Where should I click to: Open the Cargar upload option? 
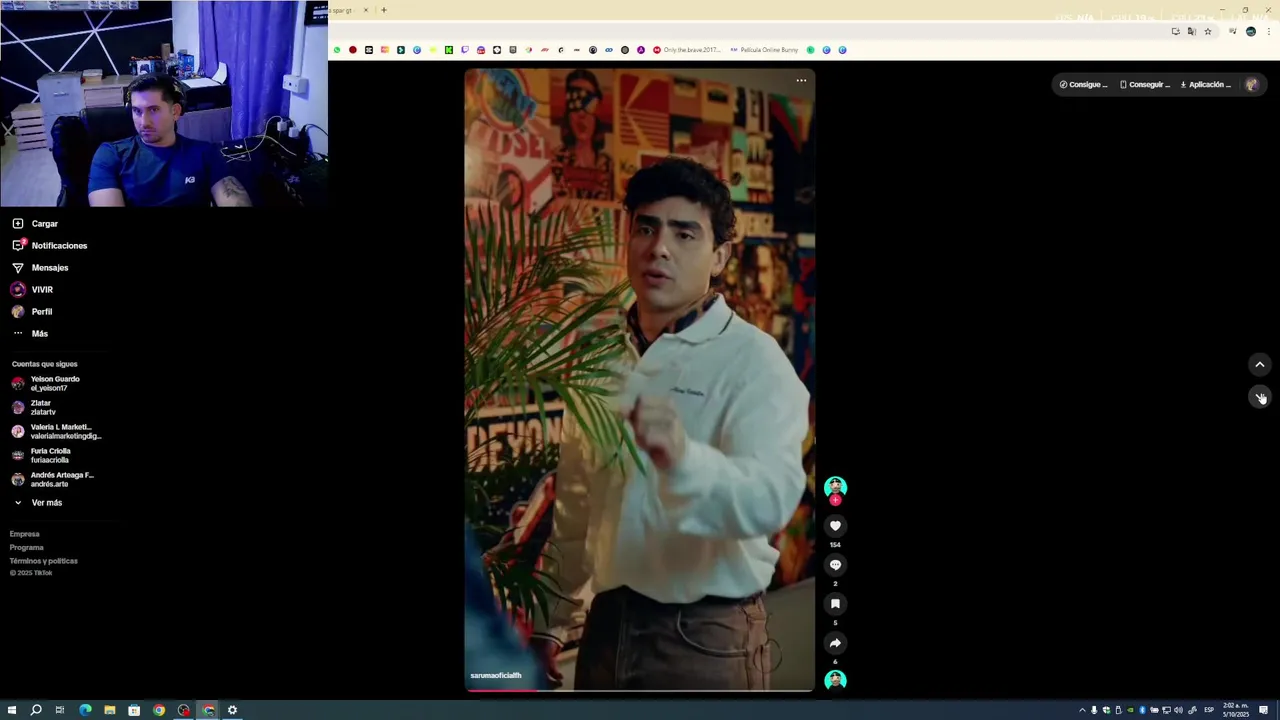click(x=35, y=224)
